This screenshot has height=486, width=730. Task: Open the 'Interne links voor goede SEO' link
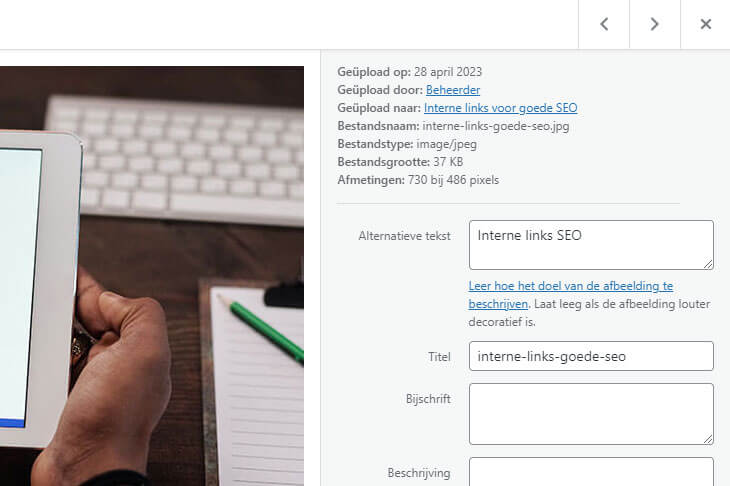(x=500, y=108)
